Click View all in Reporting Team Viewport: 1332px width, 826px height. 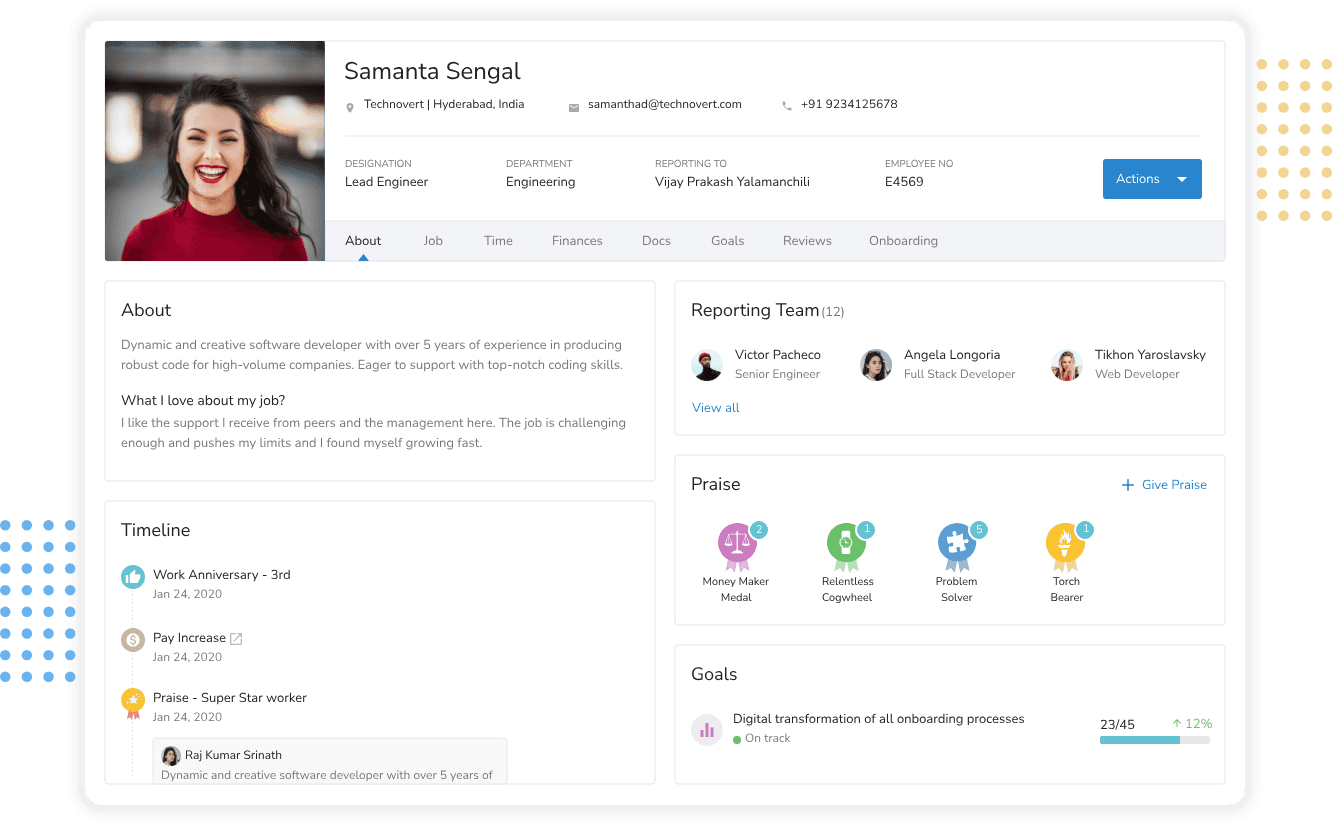pyautogui.click(x=716, y=408)
